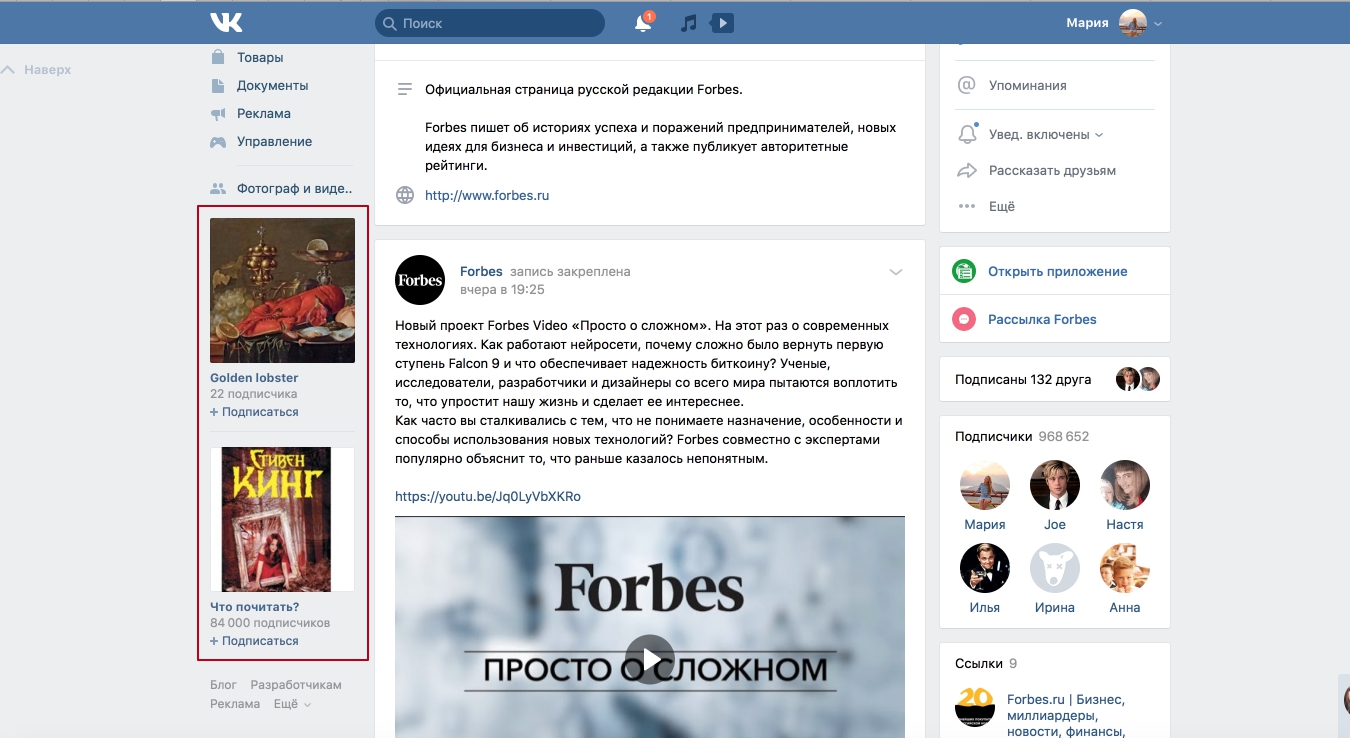
Task: Open the http://www.forbes.ru link
Action: click(487, 195)
